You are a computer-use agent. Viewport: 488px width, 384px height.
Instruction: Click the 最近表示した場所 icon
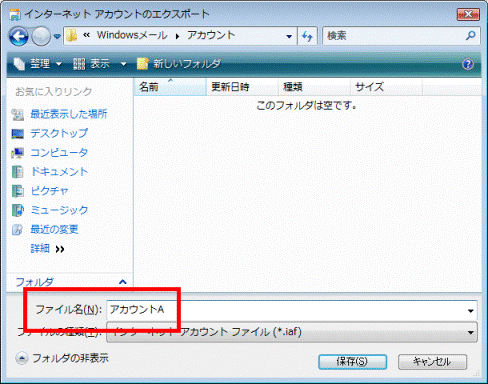tap(18, 114)
